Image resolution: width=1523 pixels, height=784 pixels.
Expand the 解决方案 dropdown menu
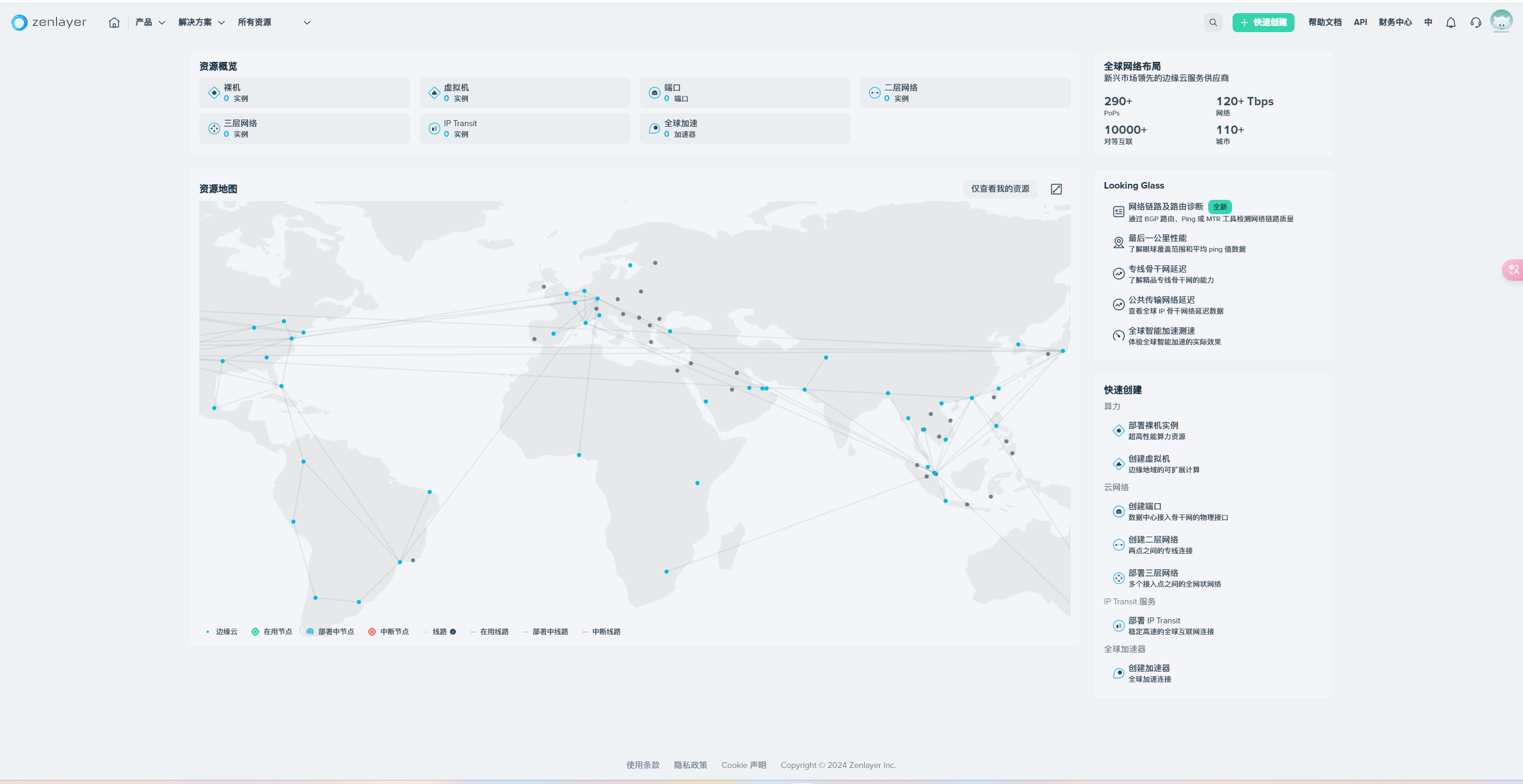pyautogui.click(x=201, y=23)
